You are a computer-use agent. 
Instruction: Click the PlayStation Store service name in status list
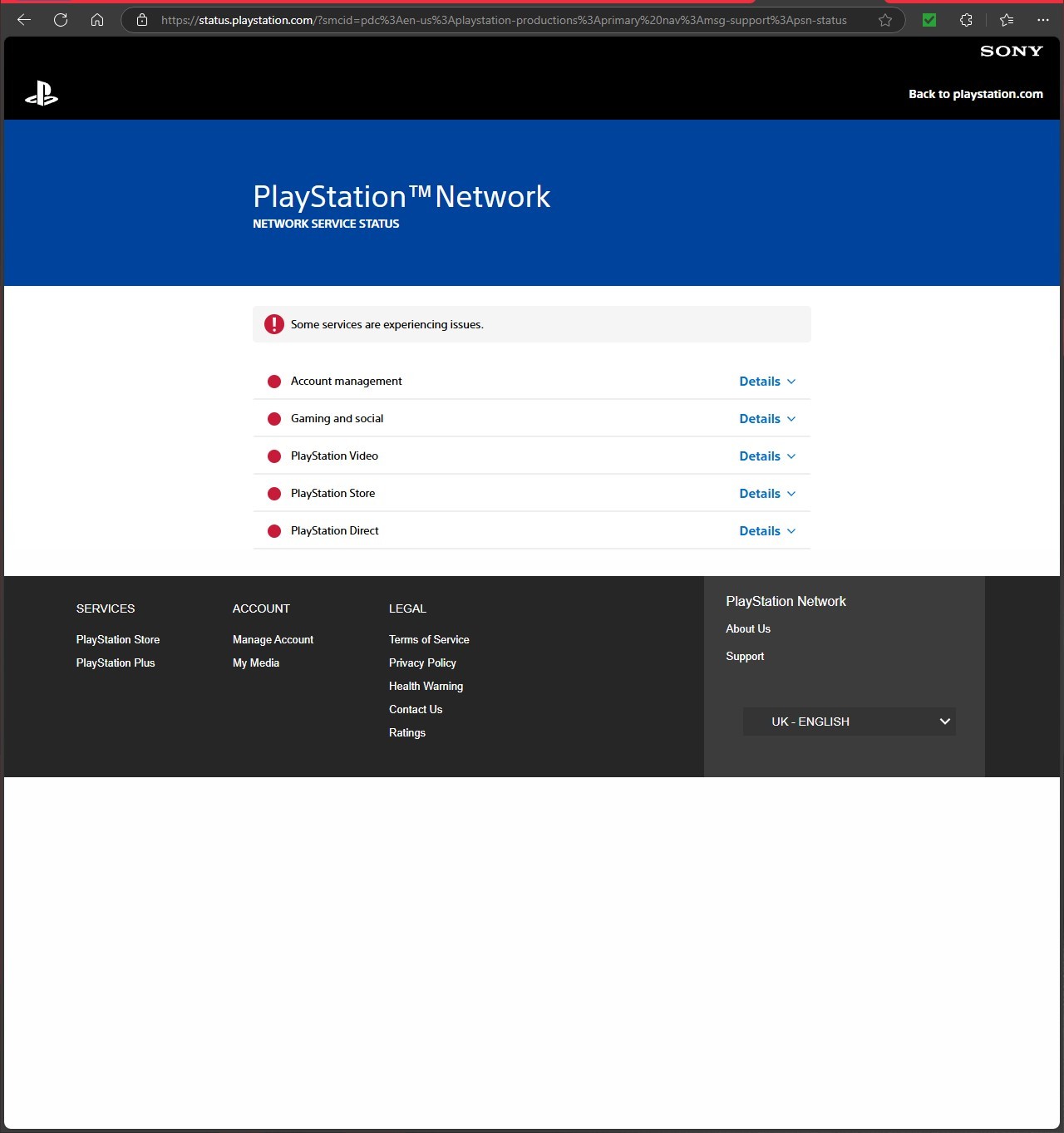[332, 493]
